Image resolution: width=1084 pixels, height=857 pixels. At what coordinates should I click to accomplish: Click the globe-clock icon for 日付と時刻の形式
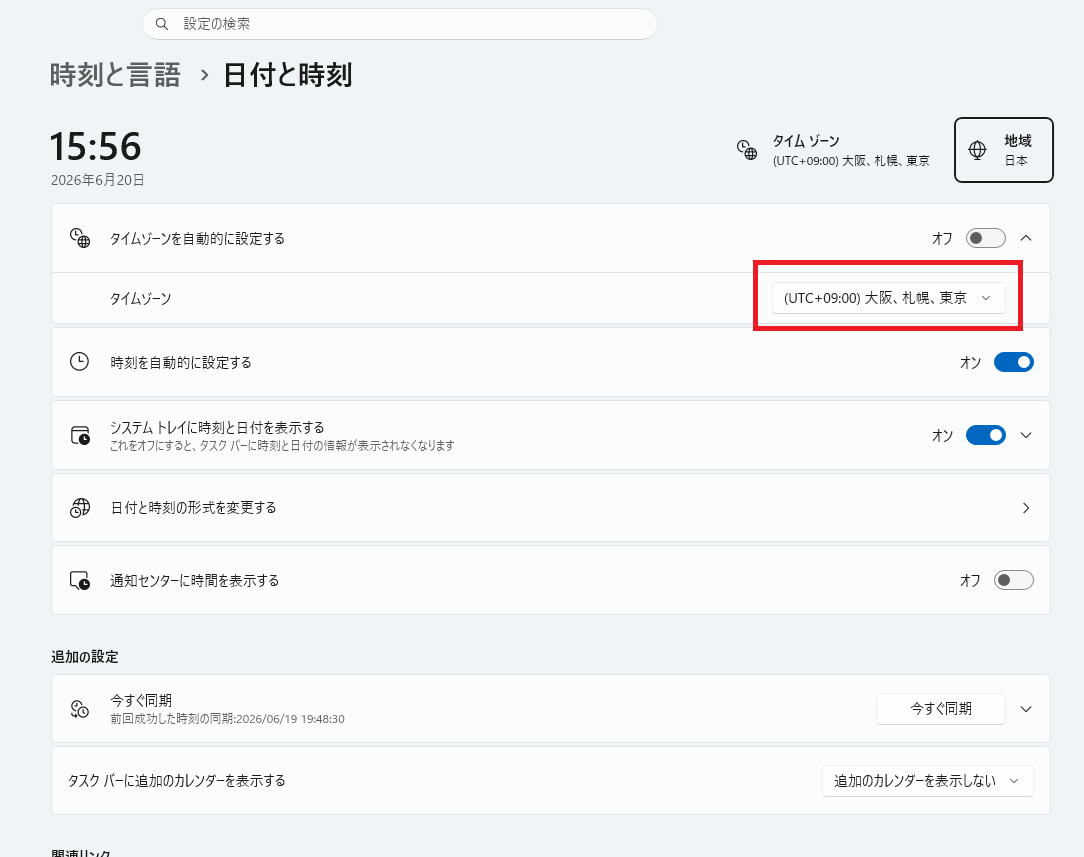click(80, 508)
